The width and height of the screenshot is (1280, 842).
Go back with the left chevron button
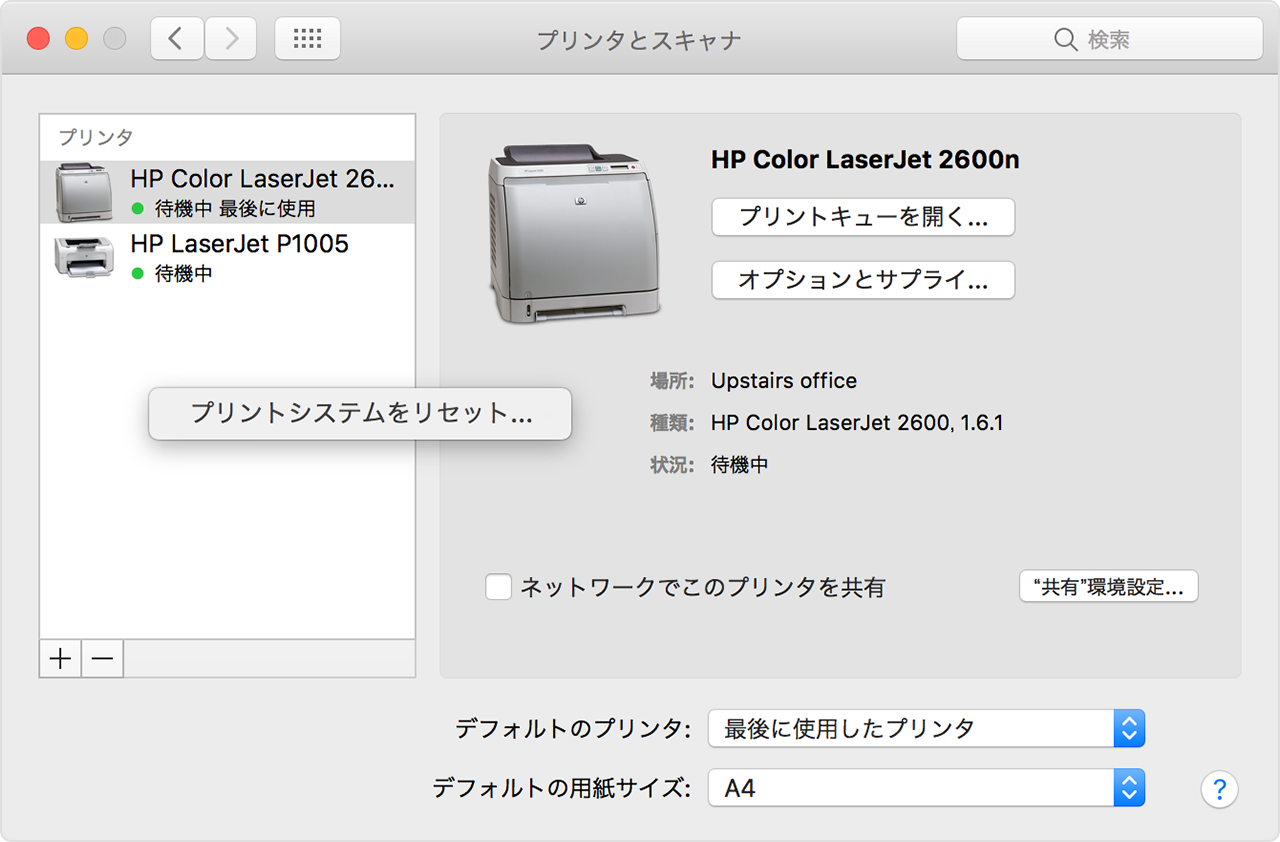click(x=177, y=39)
